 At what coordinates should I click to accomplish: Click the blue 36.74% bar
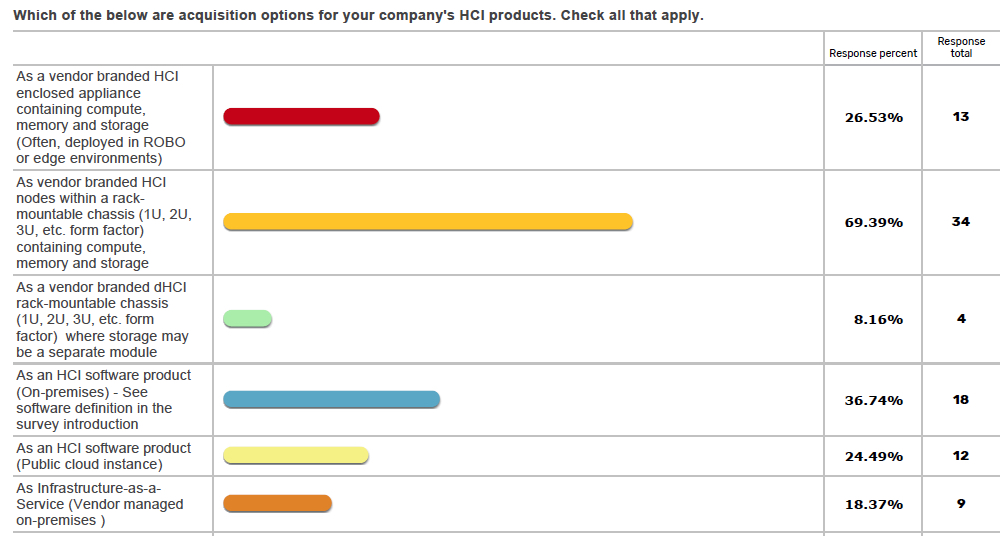[x=331, y=399]
